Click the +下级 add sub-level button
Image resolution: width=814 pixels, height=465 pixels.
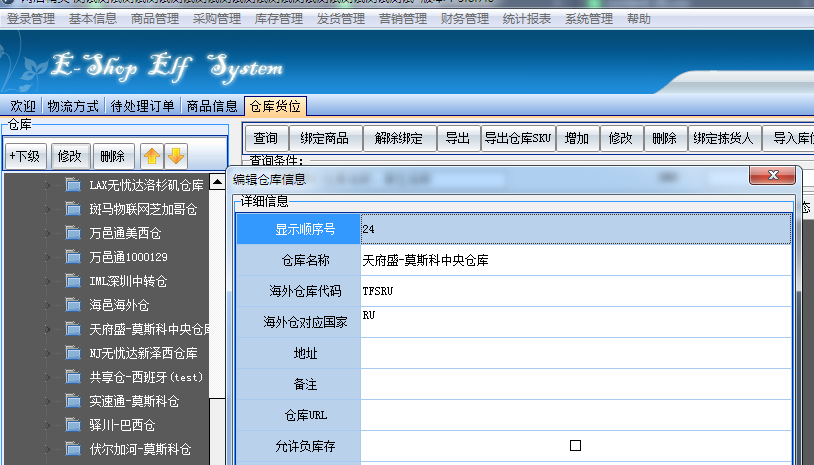click(25, 156)
